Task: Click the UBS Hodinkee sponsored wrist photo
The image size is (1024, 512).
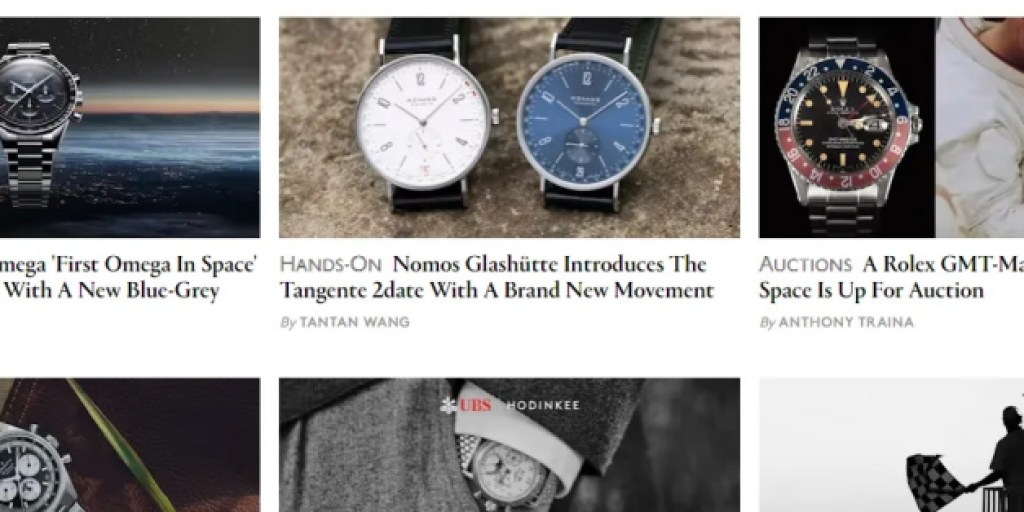Action: tap(509, 445)
